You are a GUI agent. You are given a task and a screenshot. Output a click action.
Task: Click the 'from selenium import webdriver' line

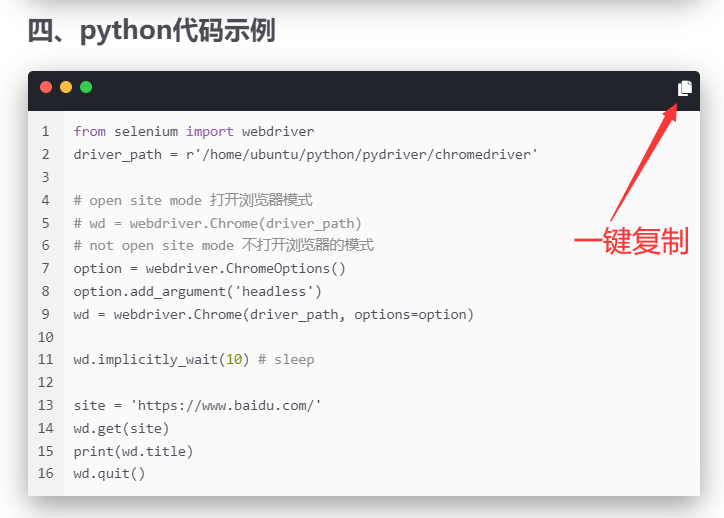click(193, 131)
